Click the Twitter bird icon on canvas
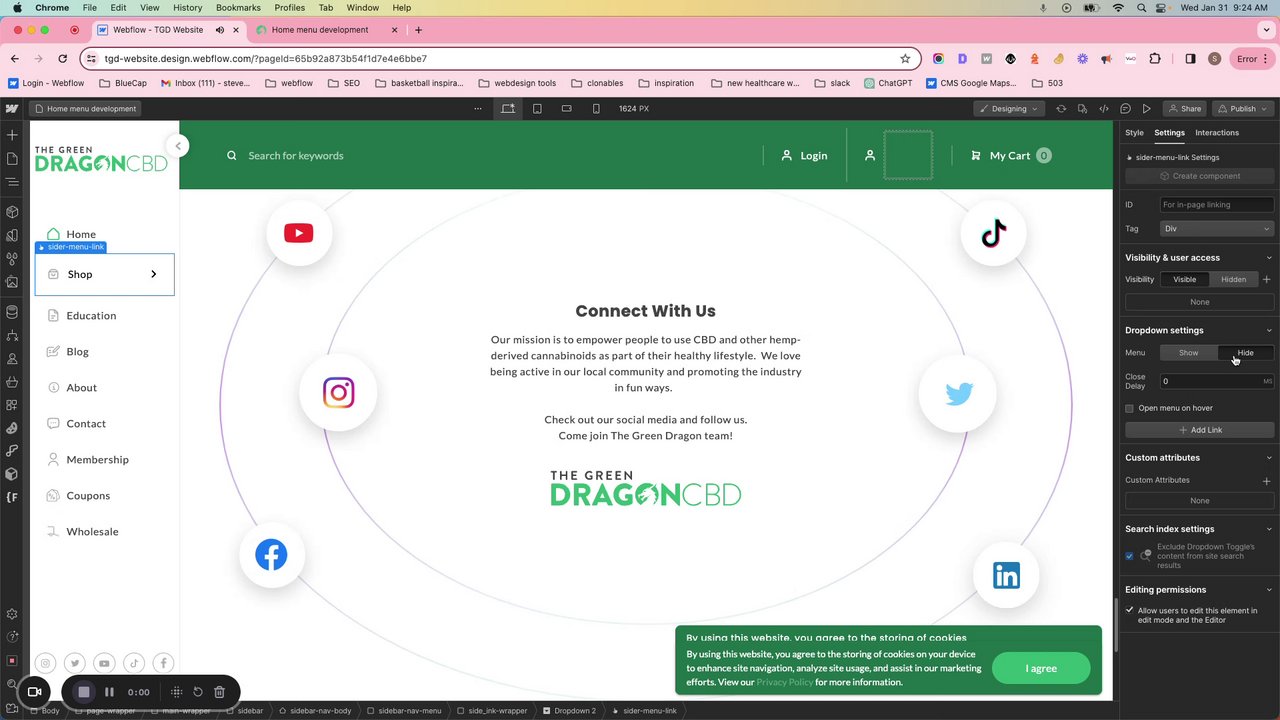This screenshot has width=1280, height=720. (959, 394)
